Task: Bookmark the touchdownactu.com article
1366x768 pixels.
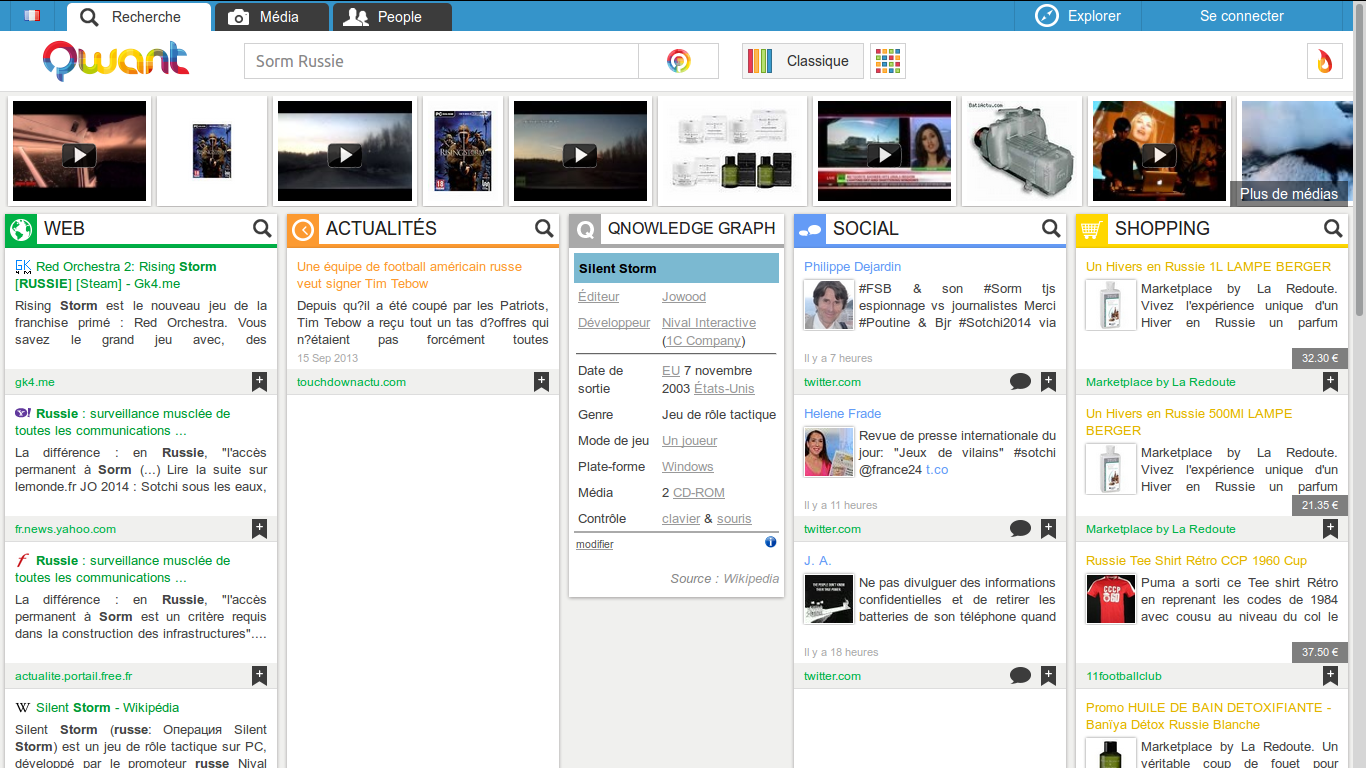Action: tap(541, 381)
